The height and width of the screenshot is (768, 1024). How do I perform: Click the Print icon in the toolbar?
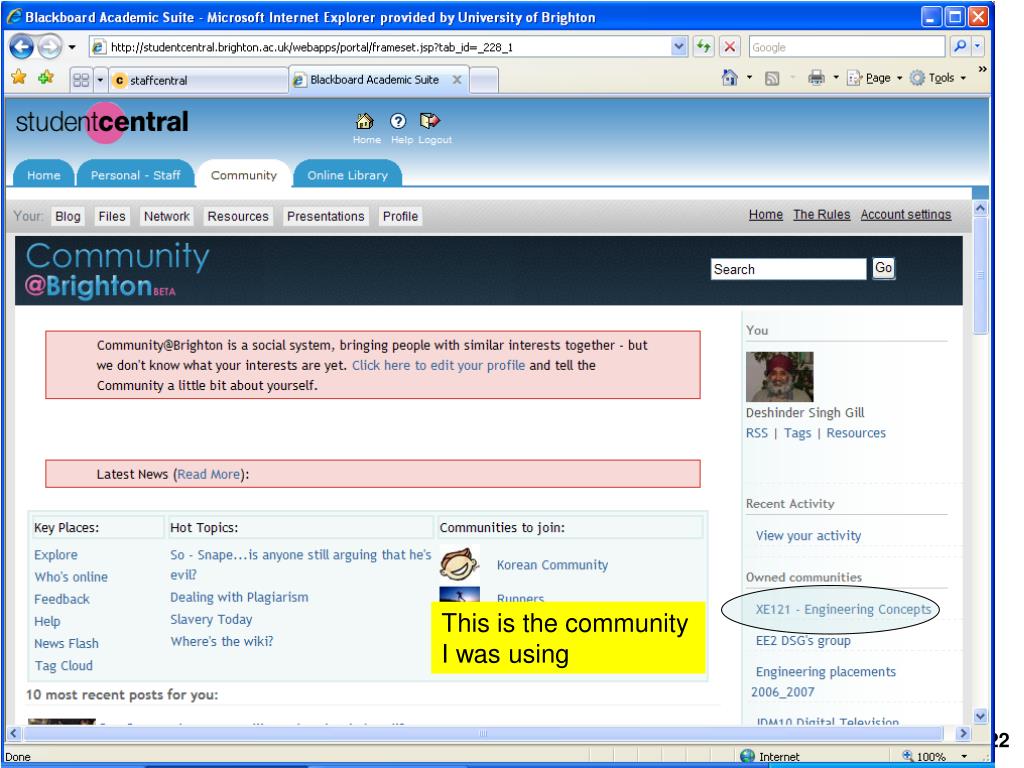pyautogui.click(x=816, y=78)
